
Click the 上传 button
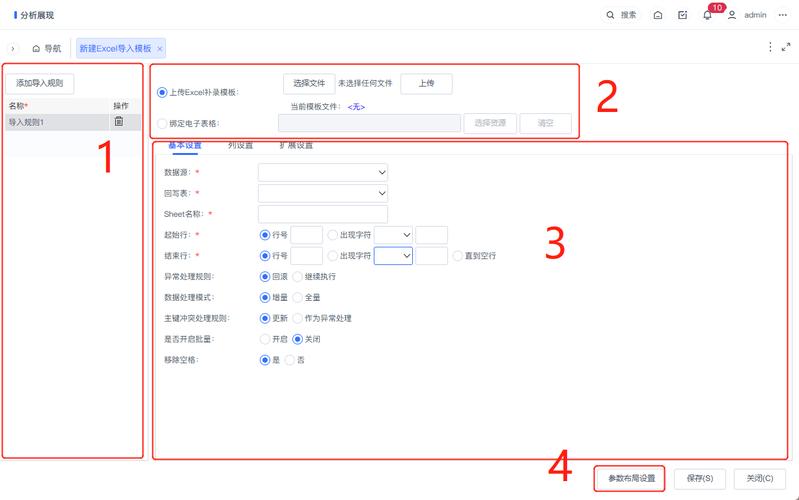pos(426,84)
